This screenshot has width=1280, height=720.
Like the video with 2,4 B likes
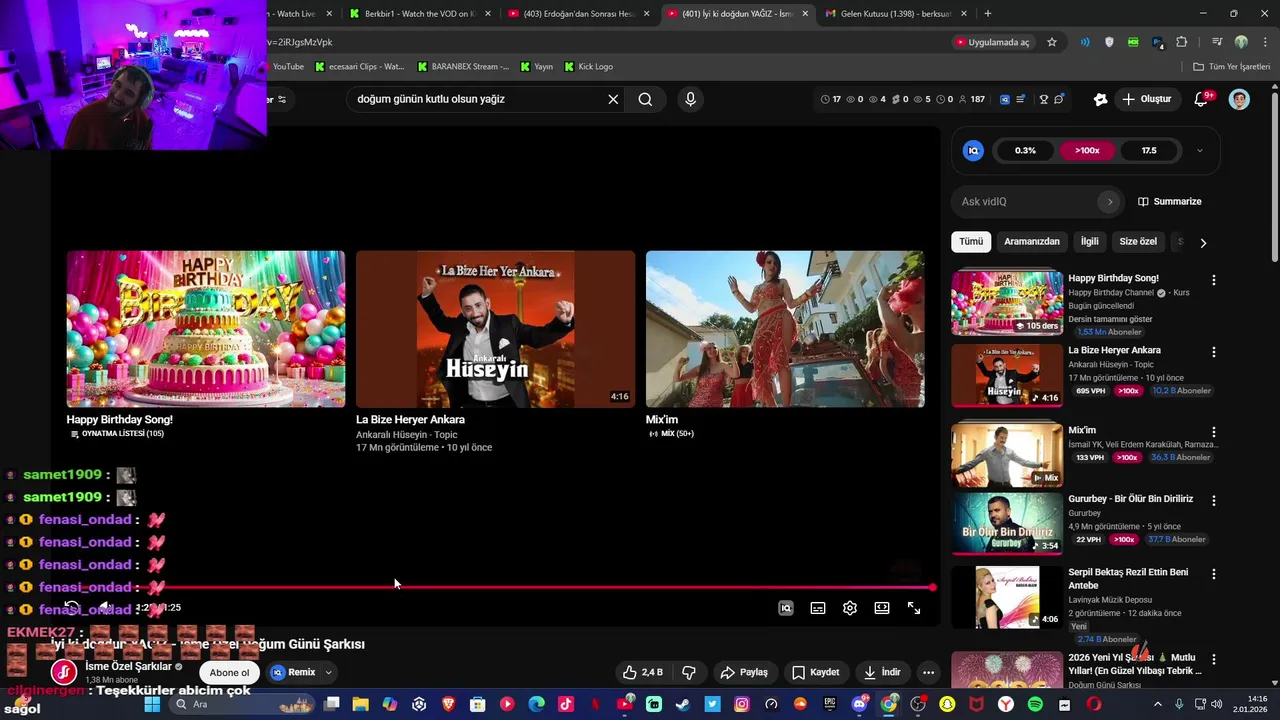(x=642, y=673)
